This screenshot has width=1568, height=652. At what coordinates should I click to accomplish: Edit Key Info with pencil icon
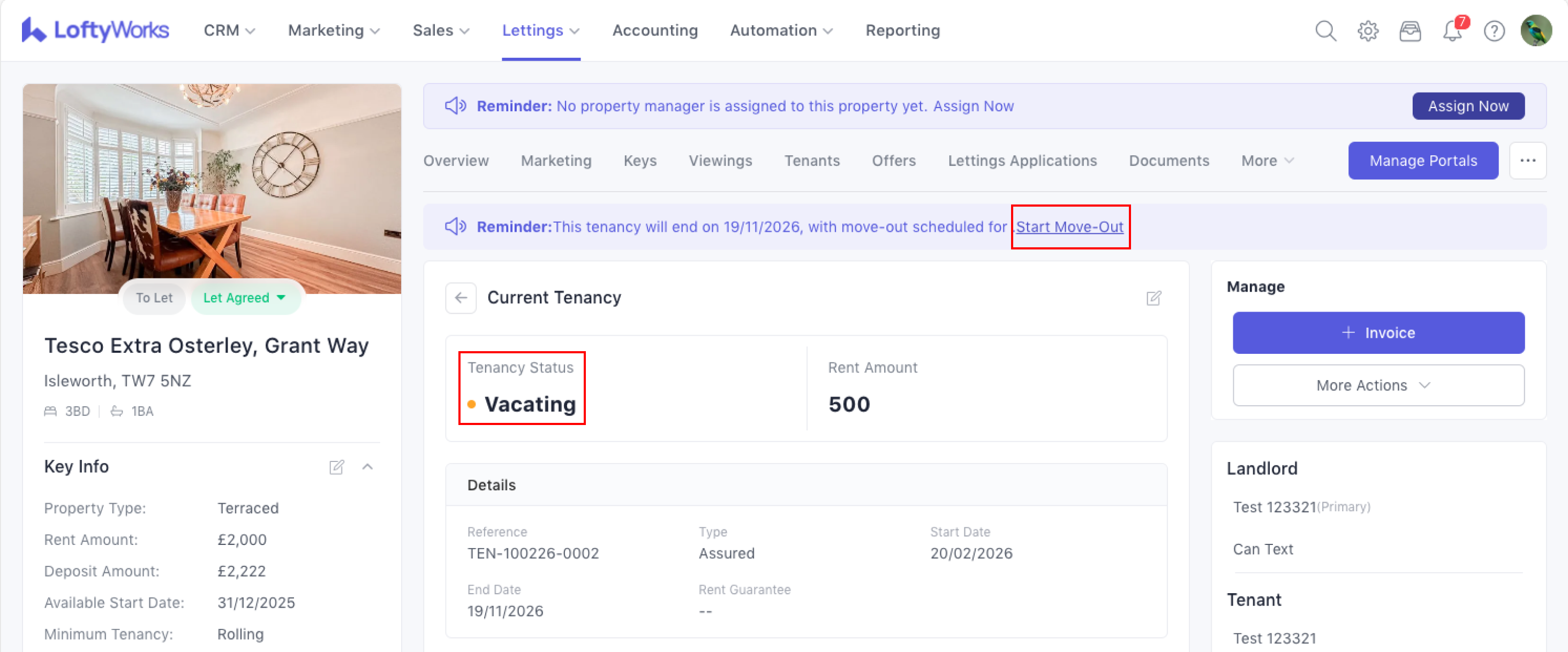[337, 466]
